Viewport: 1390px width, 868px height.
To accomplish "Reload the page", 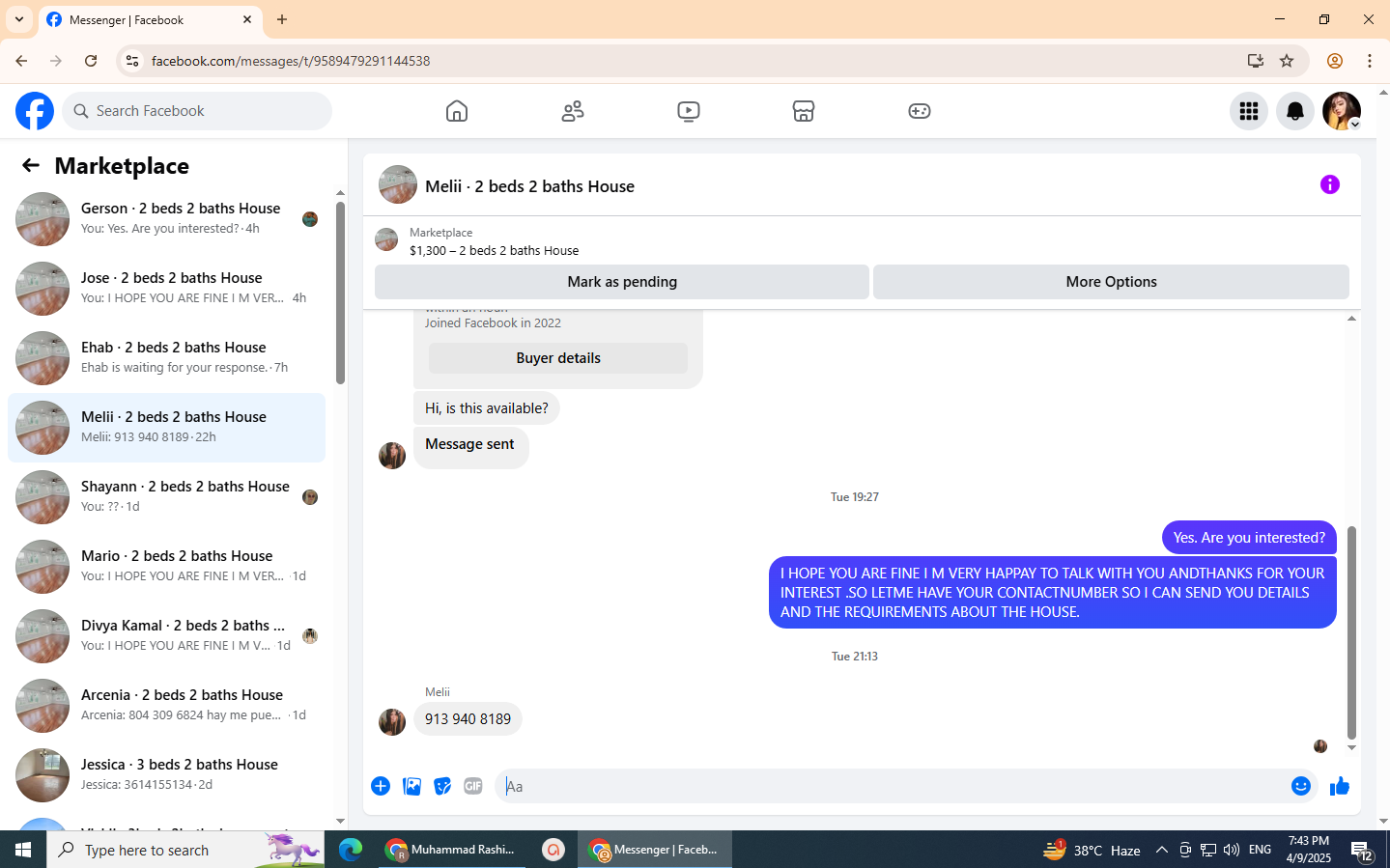I will click(91, 61).
